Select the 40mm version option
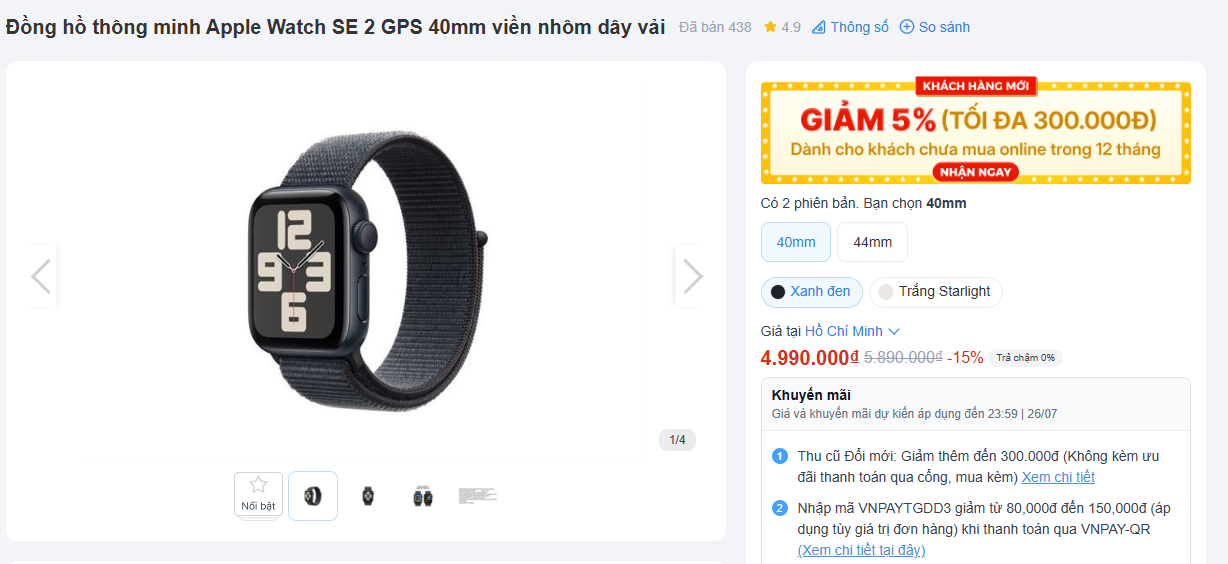The height and width of the screenshot is (564, 1228). [796, 242]
